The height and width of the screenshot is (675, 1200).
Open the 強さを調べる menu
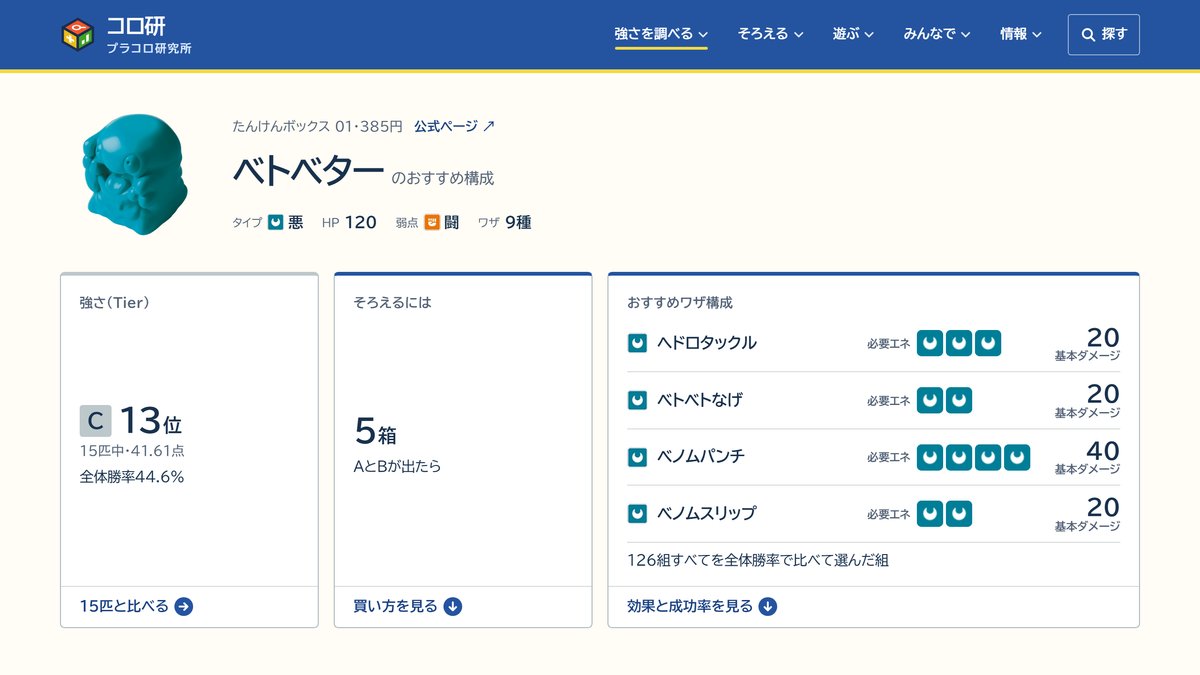click(661, 34)
